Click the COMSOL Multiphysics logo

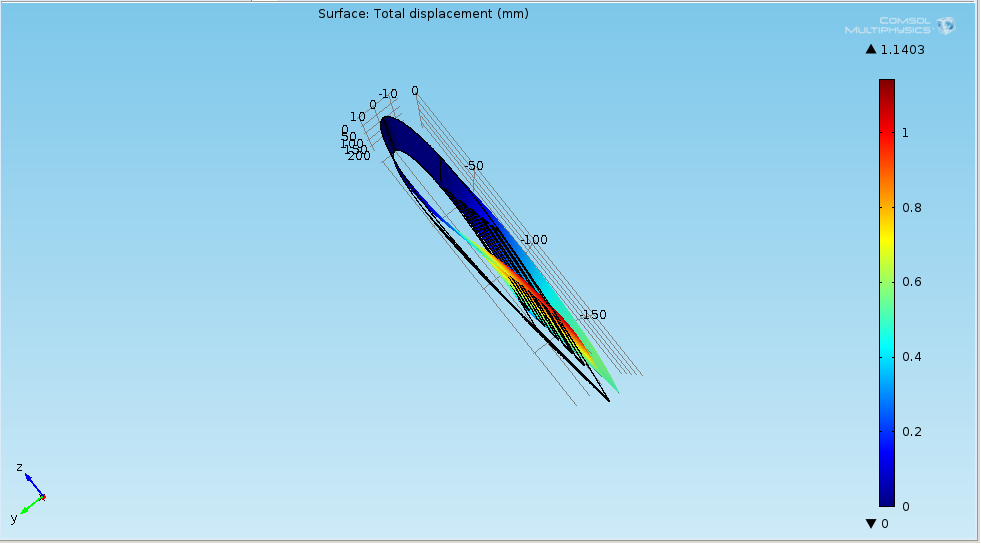coord(899,25)
